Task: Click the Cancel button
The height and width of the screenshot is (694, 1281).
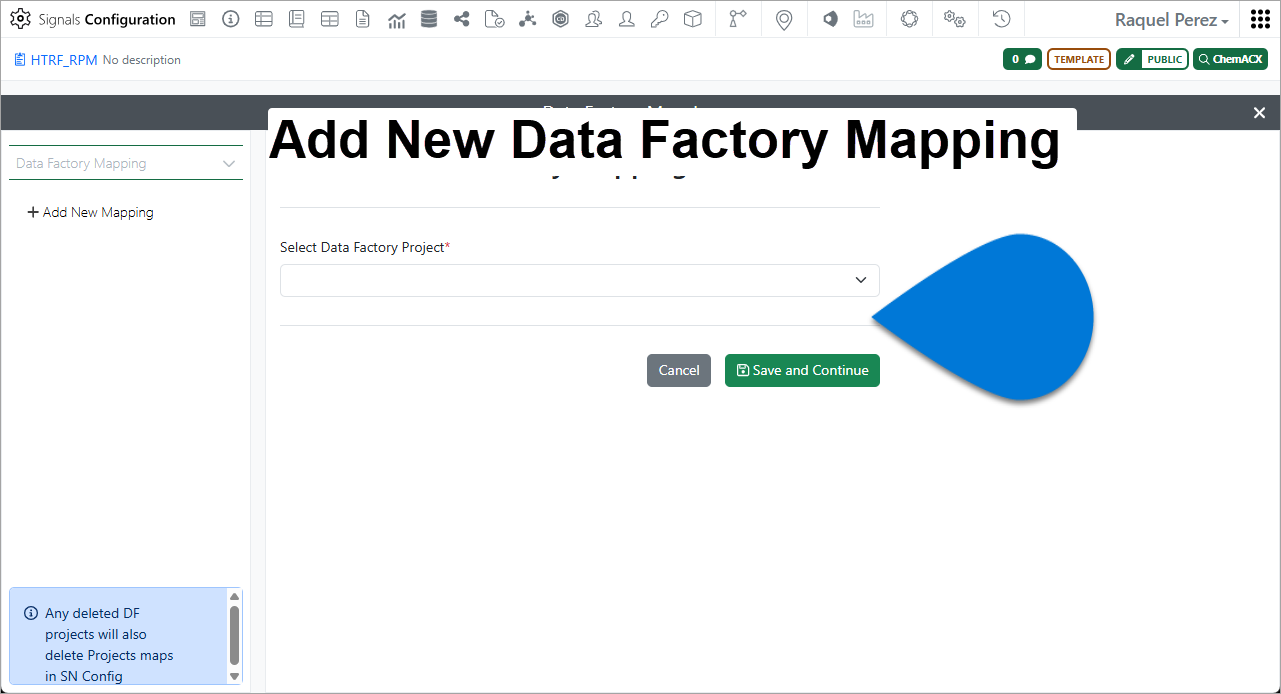Action: pyautogui.click(x=679, y=370)
